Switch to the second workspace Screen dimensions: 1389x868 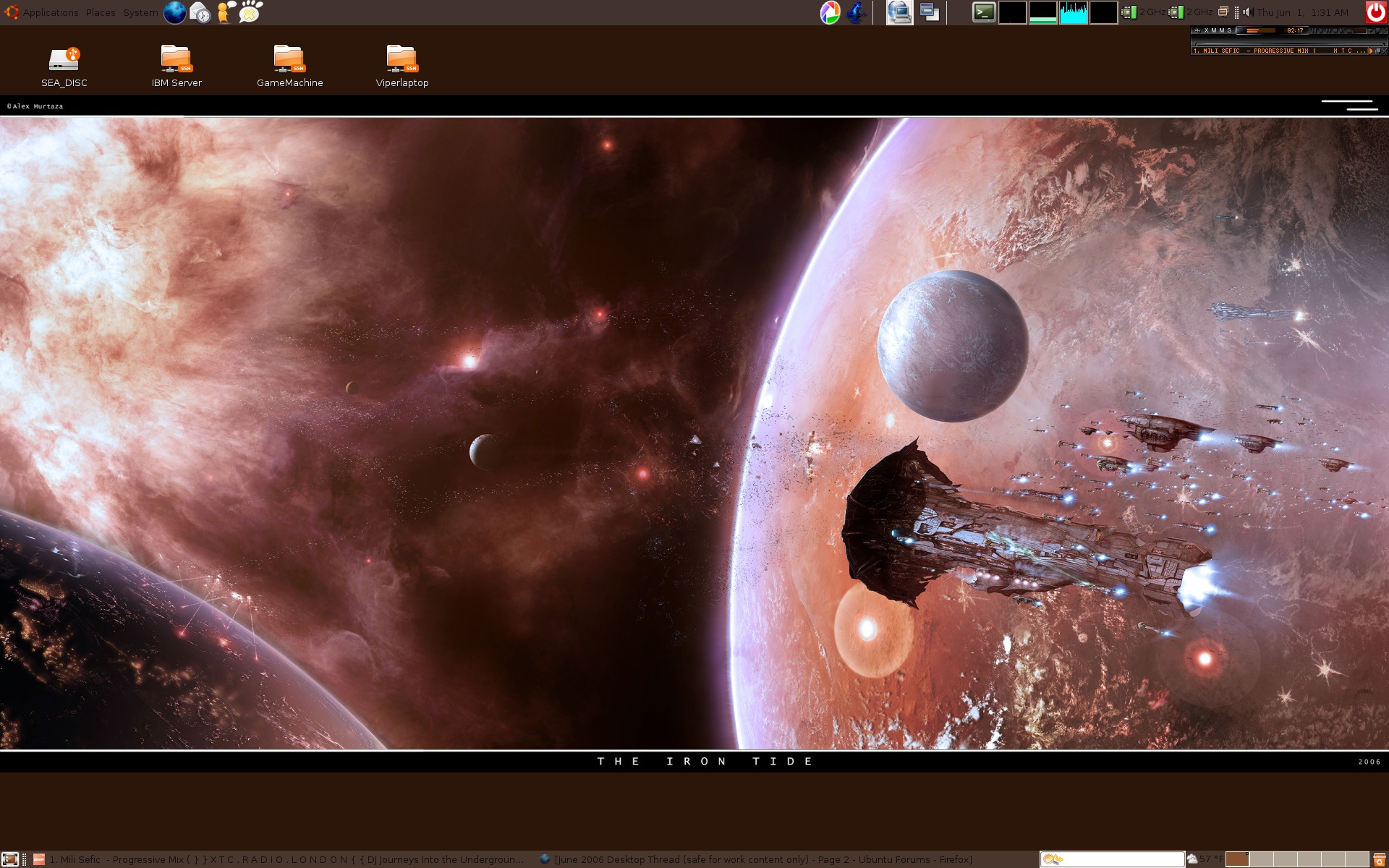(1261, 859)
